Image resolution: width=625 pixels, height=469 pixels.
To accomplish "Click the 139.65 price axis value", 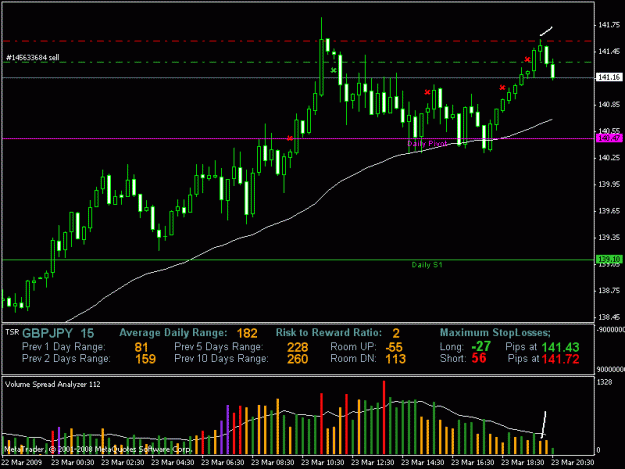I will pos(609,211).
